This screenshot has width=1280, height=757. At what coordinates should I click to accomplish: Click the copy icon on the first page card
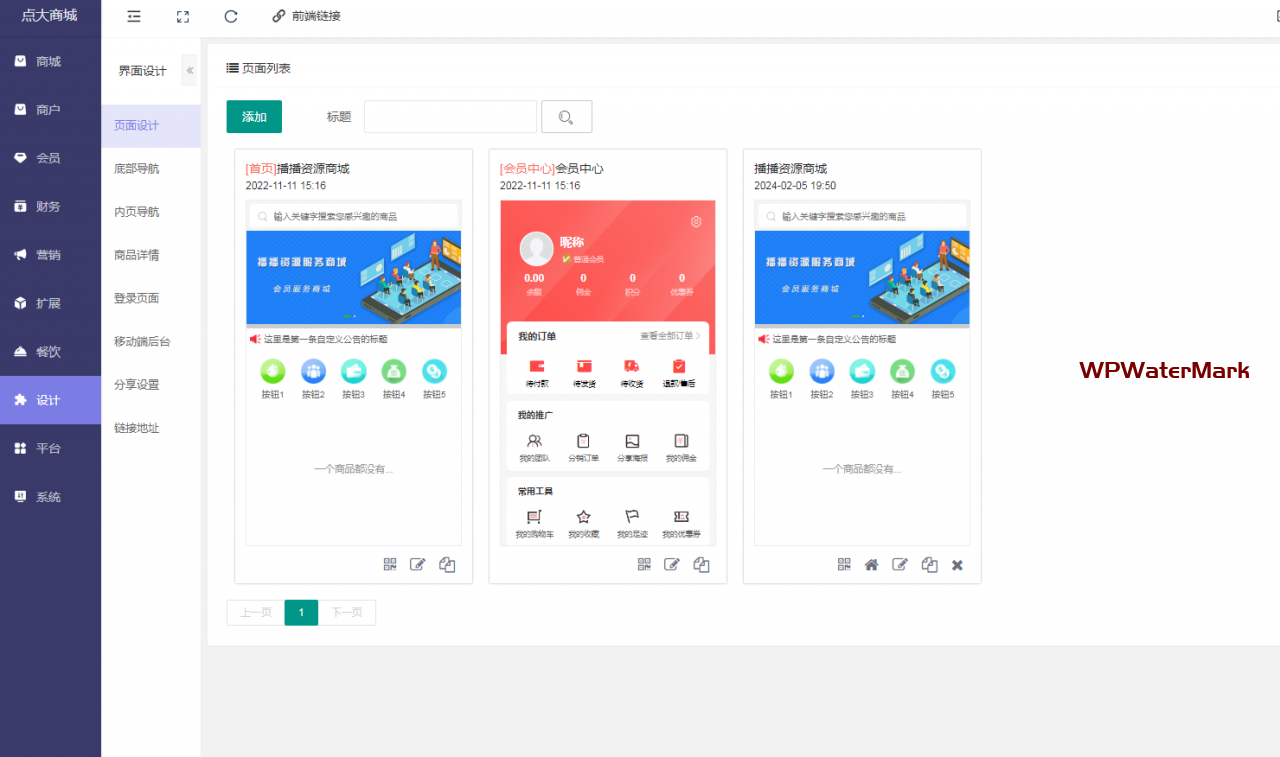[447, 564]
